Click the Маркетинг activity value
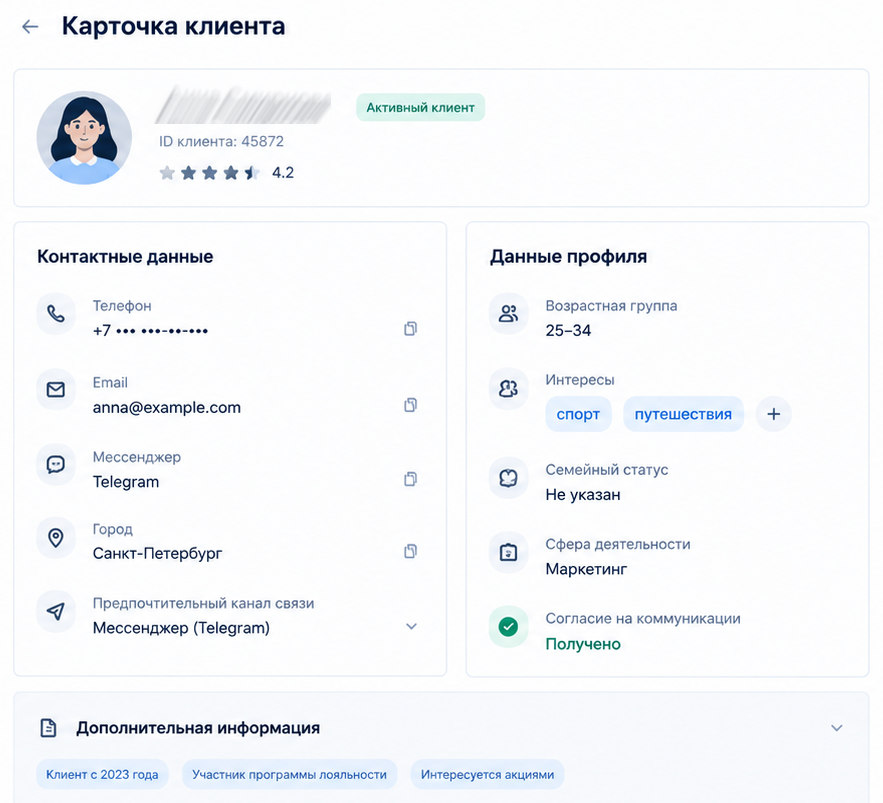 [586, 569]
